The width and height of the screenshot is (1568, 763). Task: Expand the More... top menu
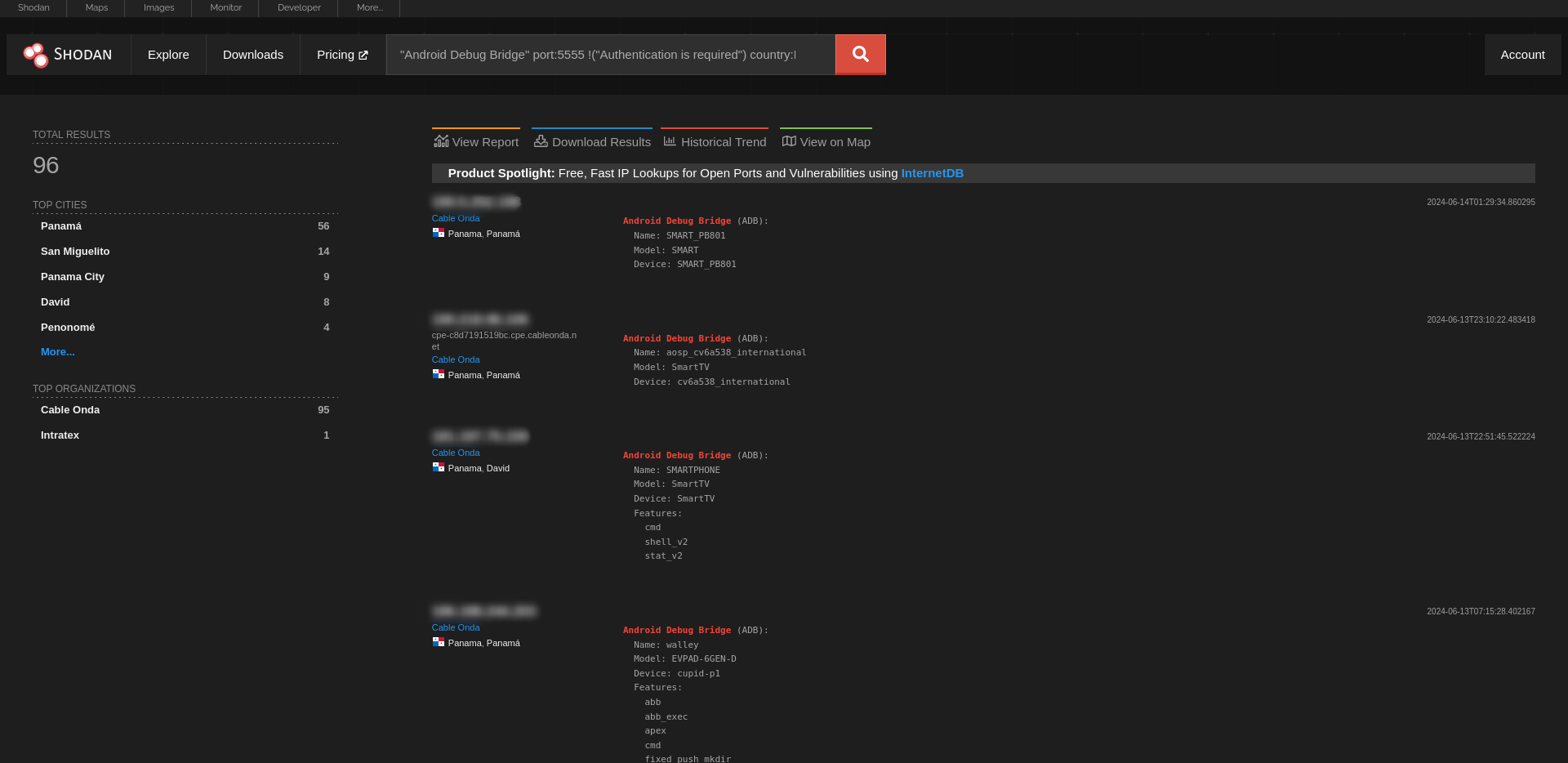pyautogui.click(x=369, y=7)
